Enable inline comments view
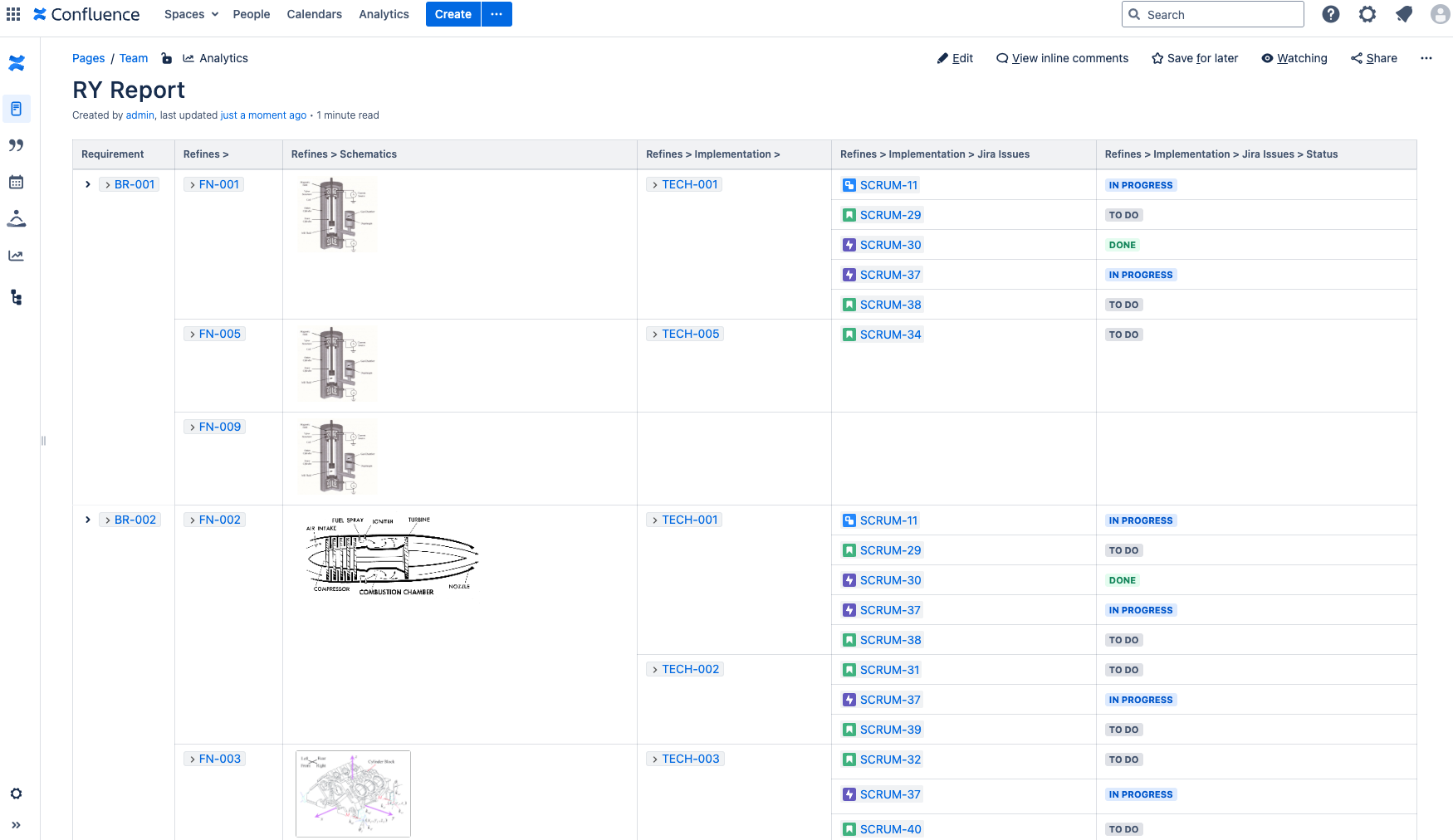The height and width of the screenshot is (840, 1453). click(1062, 58)
